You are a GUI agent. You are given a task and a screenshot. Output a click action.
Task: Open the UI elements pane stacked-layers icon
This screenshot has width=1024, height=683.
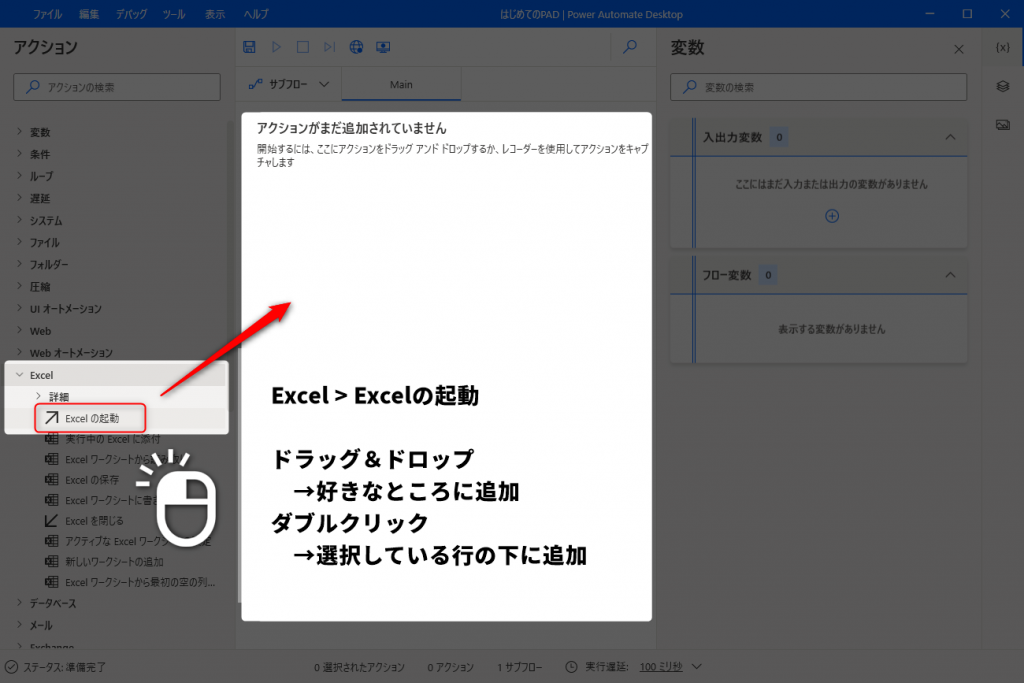[x=1003, y=86]
